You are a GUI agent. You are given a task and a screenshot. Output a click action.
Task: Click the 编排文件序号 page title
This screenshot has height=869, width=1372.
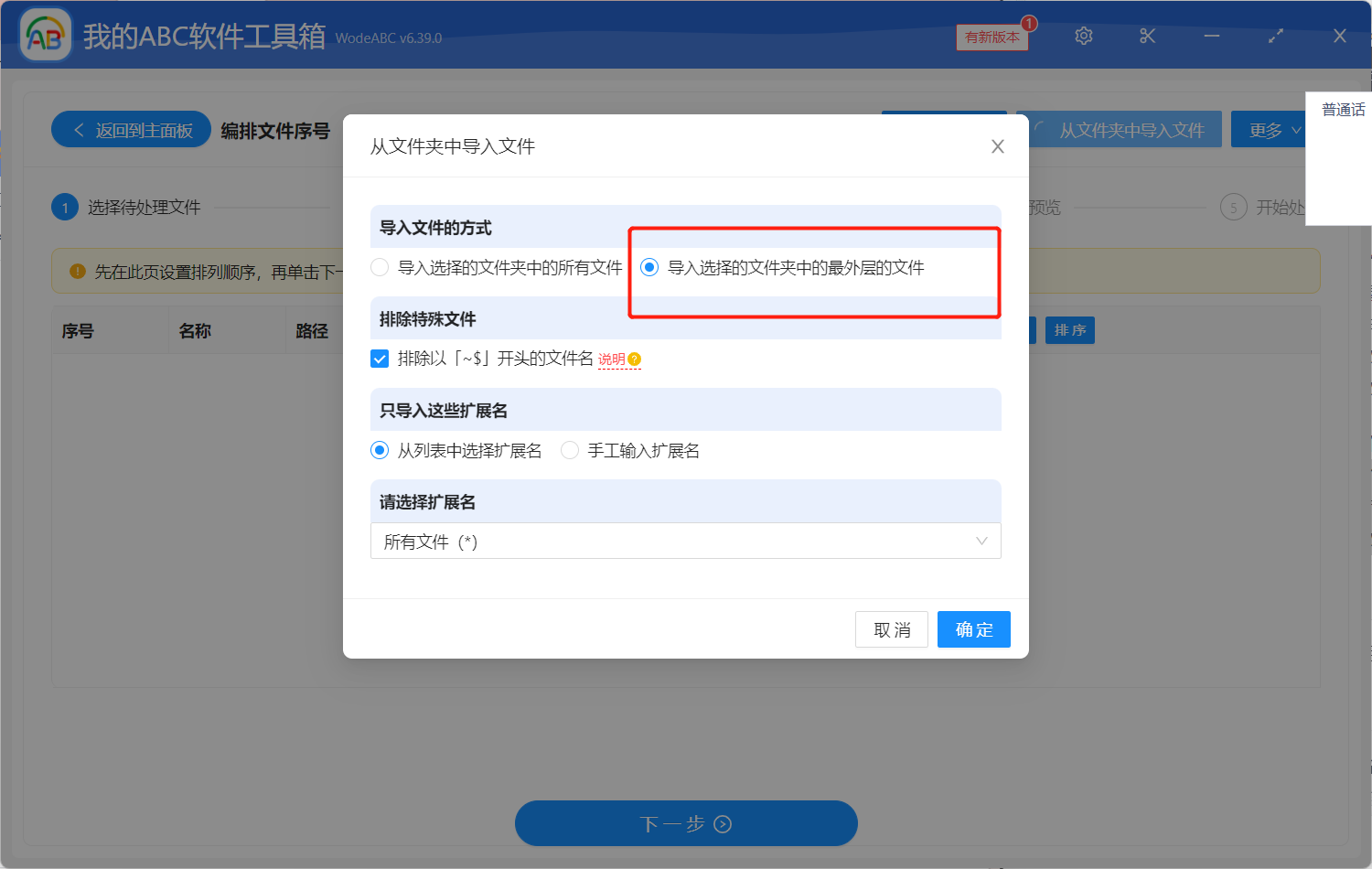pos(275,131)
